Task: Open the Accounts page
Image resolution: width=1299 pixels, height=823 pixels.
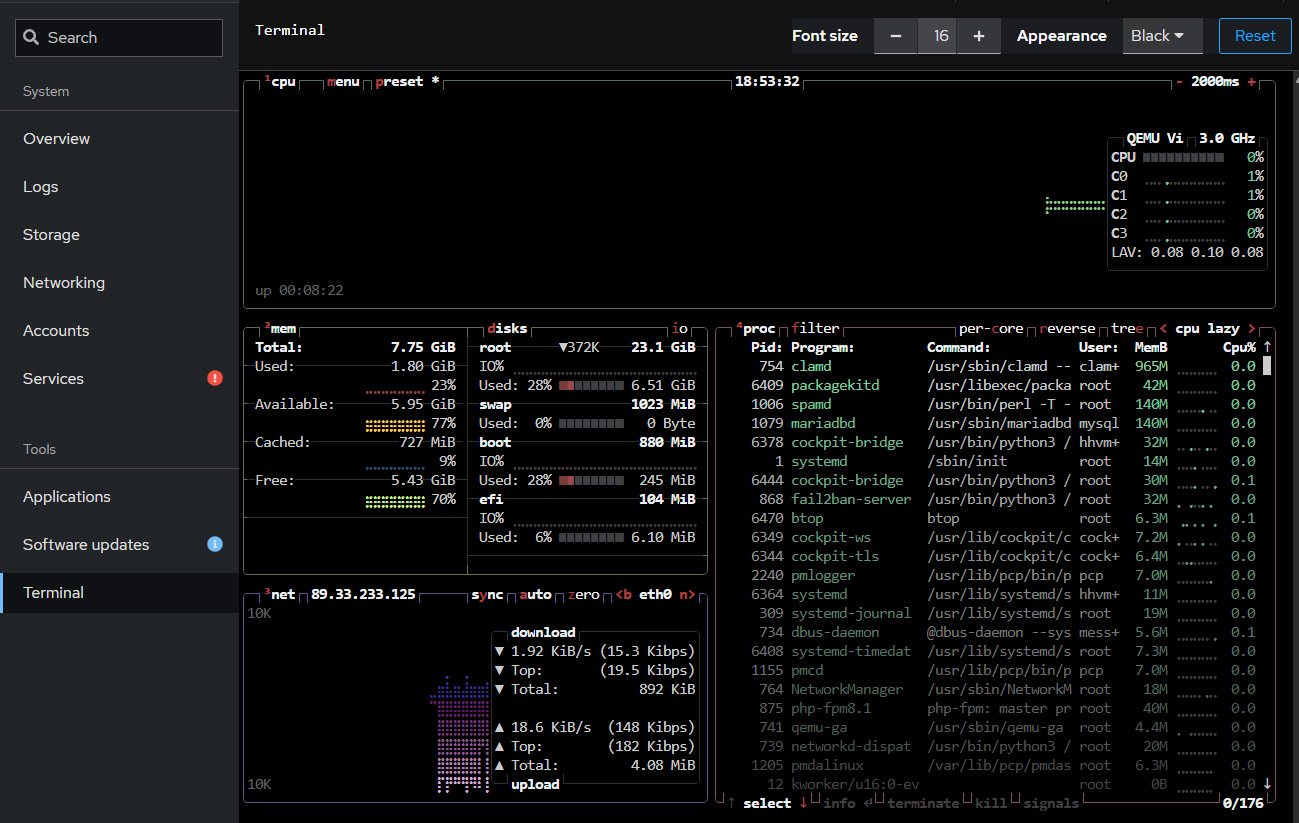Action: pos(120,331)
